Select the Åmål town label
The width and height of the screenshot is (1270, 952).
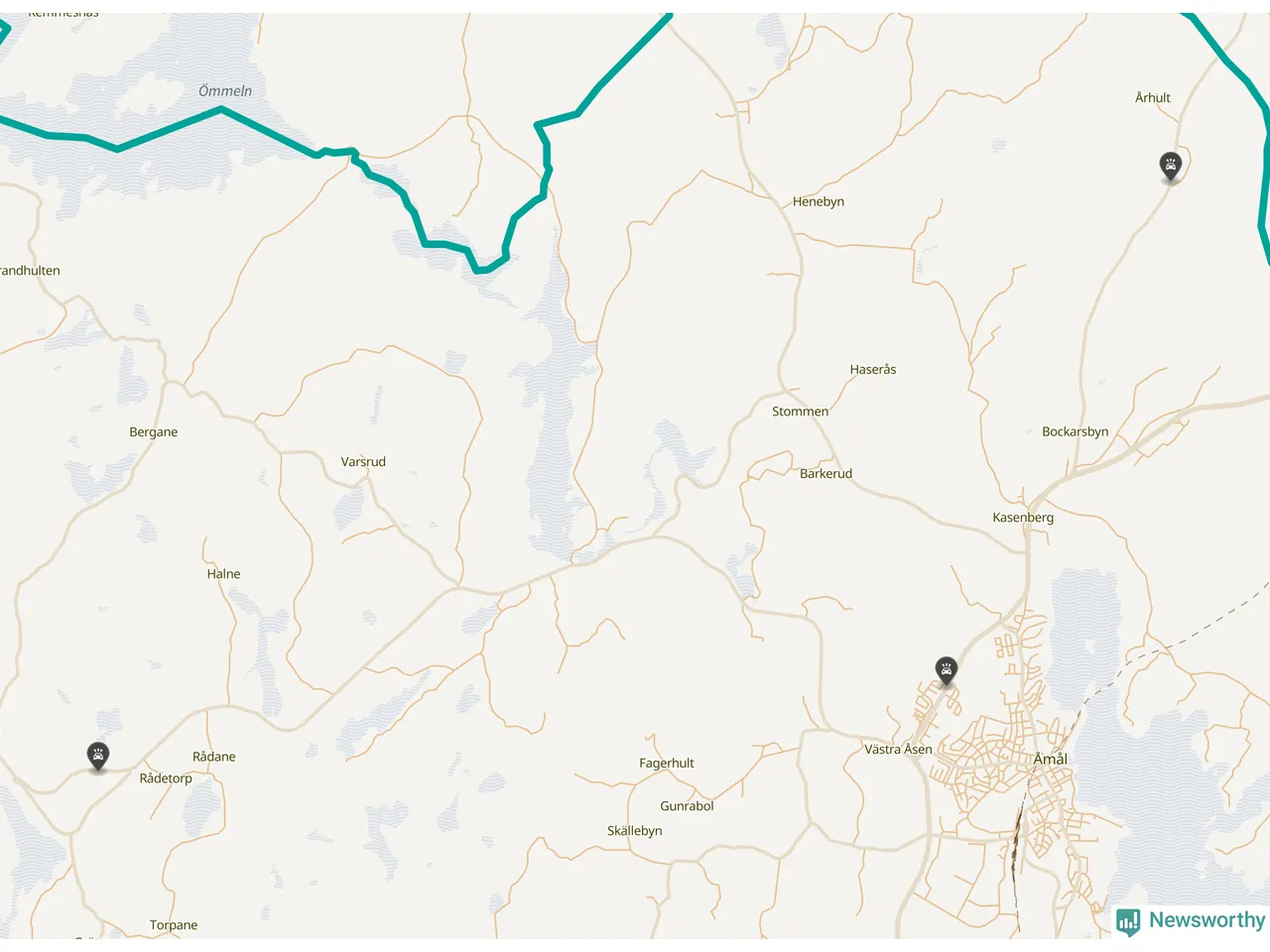(x=1051, y=760)
